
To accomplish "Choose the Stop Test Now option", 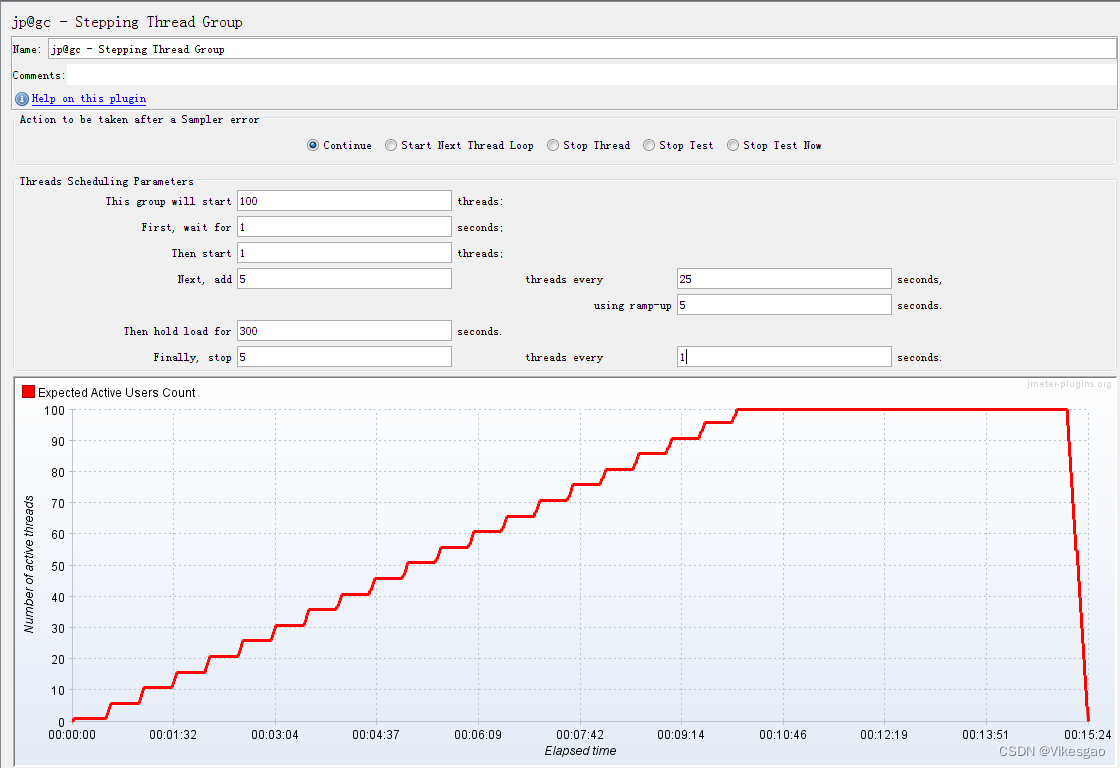I will point(733,145).
